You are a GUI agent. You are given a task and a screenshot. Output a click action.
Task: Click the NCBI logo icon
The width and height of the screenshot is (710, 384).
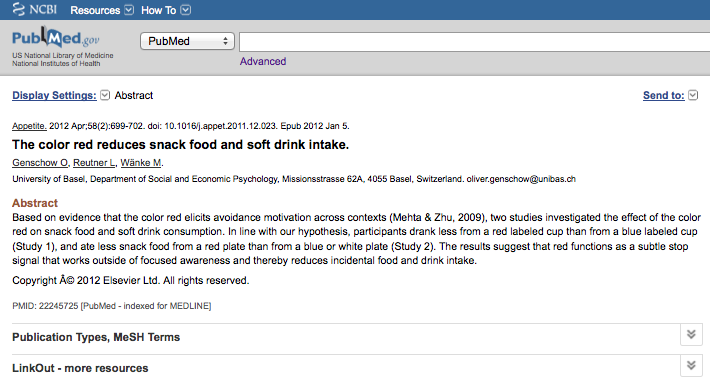(19, 9)
